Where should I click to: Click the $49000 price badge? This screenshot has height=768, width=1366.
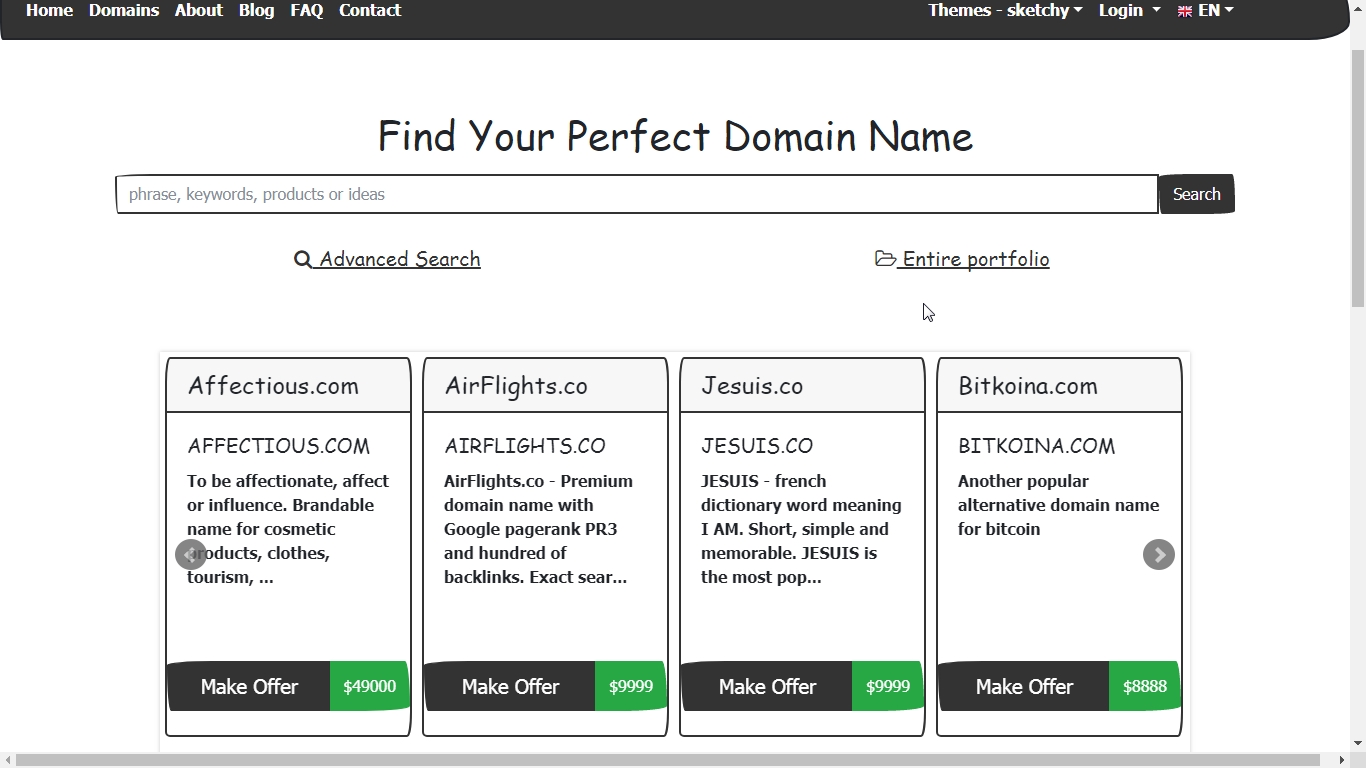click(x=370, y=686)
